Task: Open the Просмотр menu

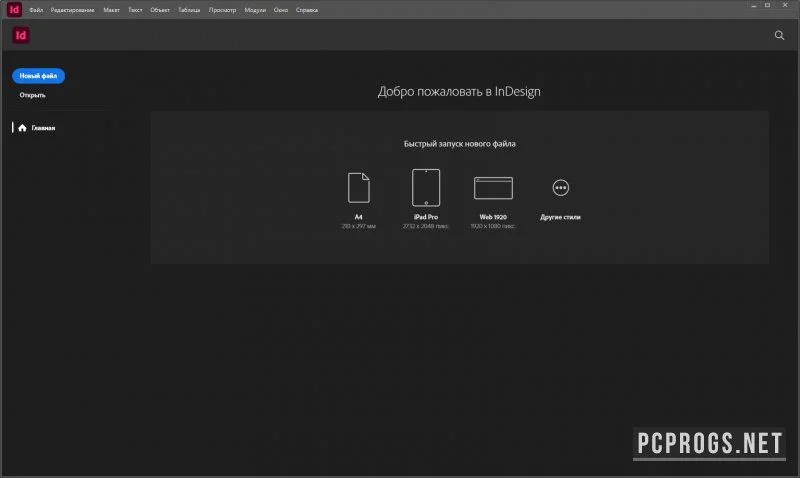Action: click(x=222, y=10)
